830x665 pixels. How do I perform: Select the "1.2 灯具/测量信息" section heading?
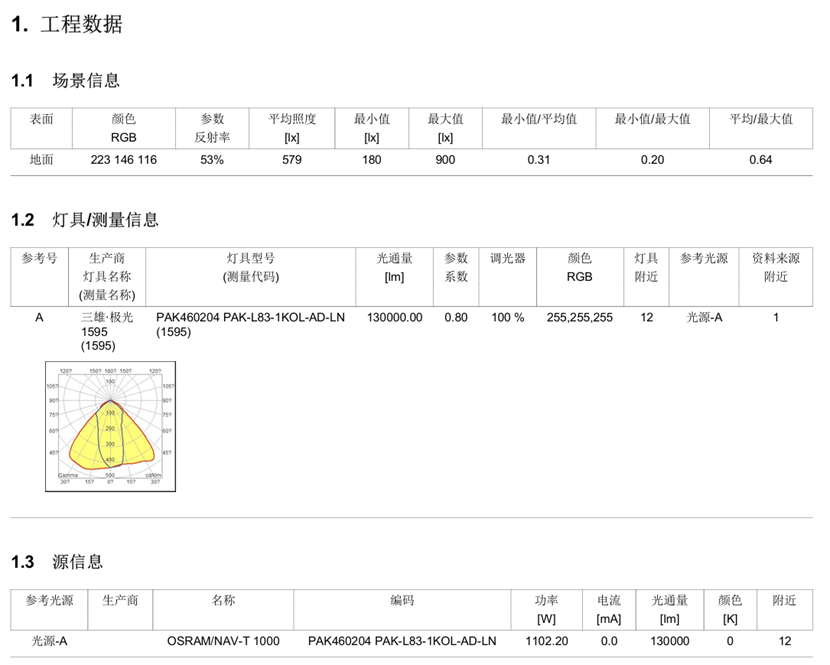pyautogui.click(x=84, y=220)
